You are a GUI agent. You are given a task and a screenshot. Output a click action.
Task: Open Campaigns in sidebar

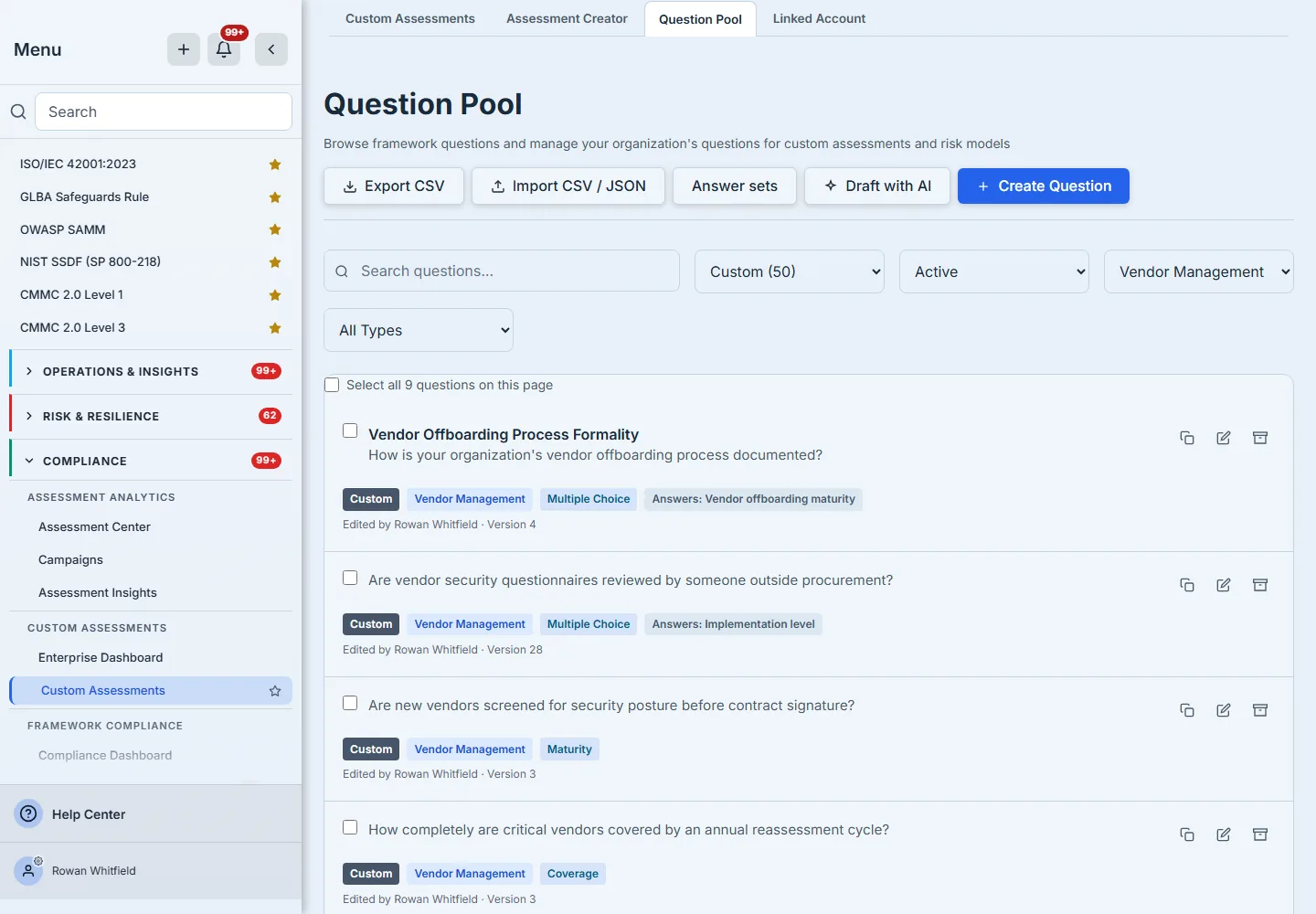[70, 560]
